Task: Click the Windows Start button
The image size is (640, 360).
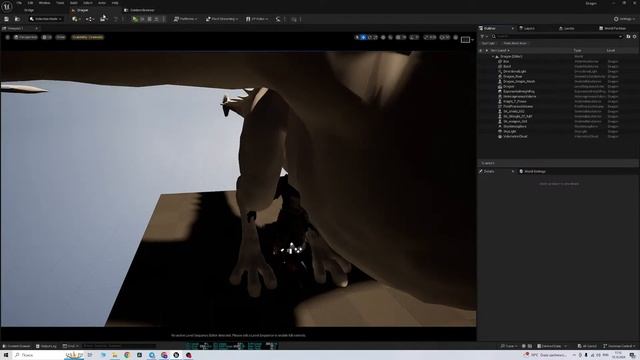Action: click(x=6, y=355)
